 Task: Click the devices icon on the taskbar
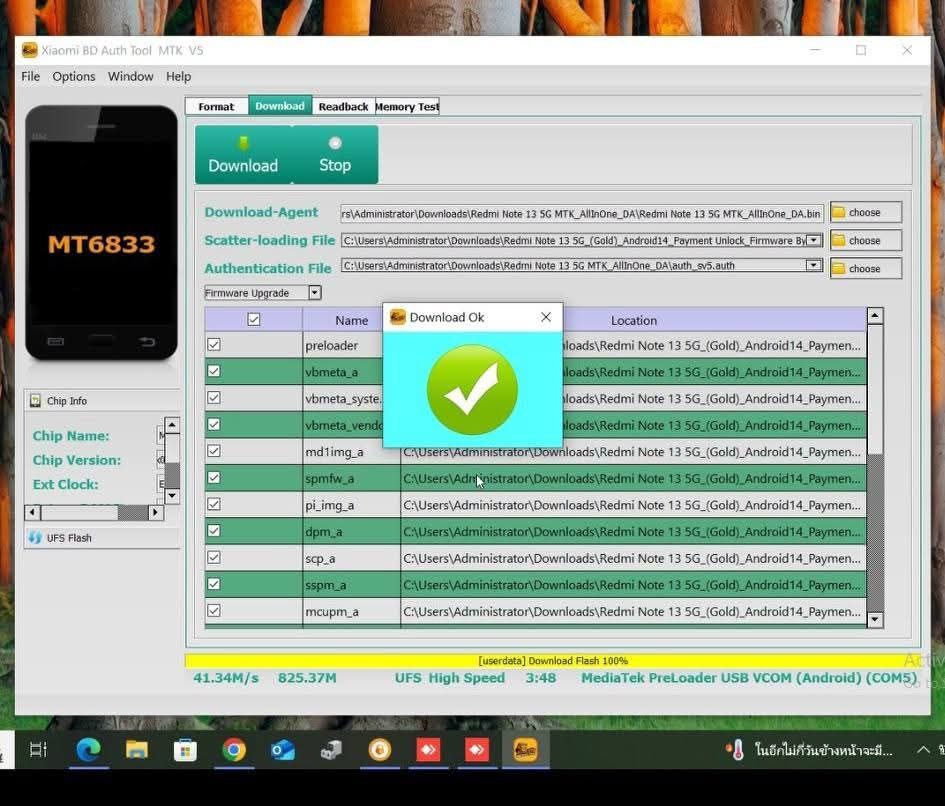pyautogui.click(x=331, y=750)
